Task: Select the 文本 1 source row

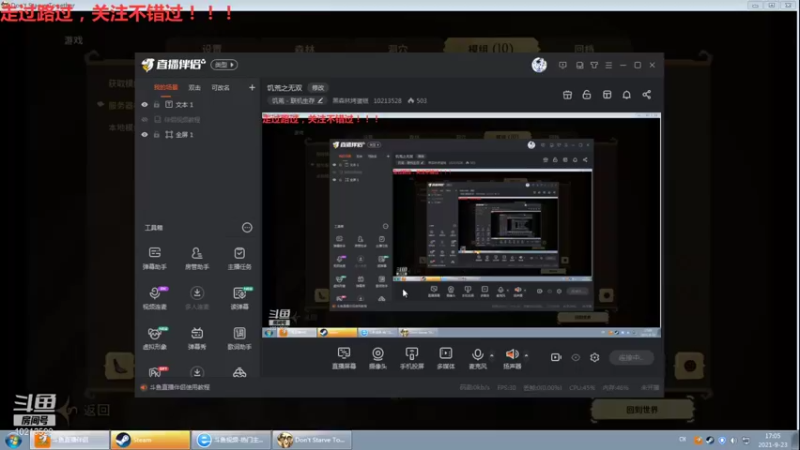Action: tap(198, 105)
